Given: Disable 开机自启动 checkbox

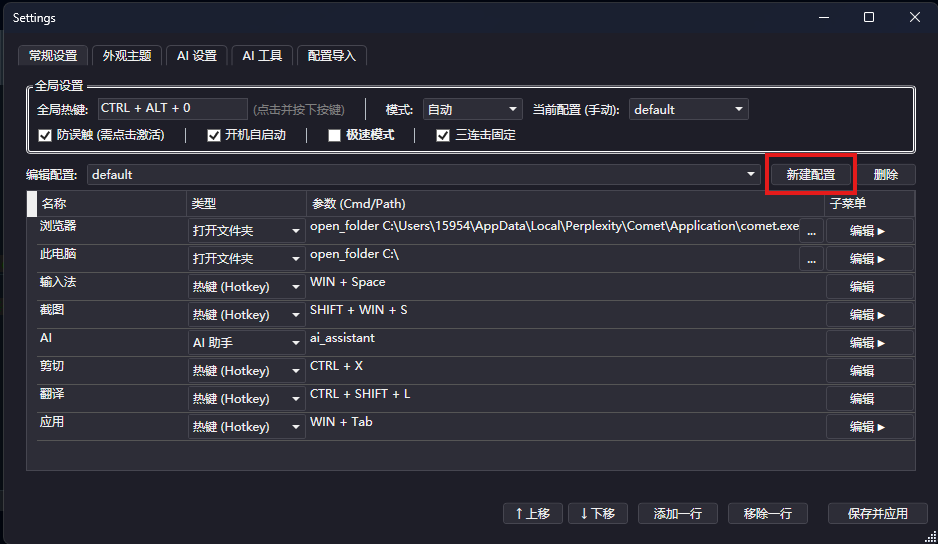Looking at the screenshot, I should pos(214,135).
